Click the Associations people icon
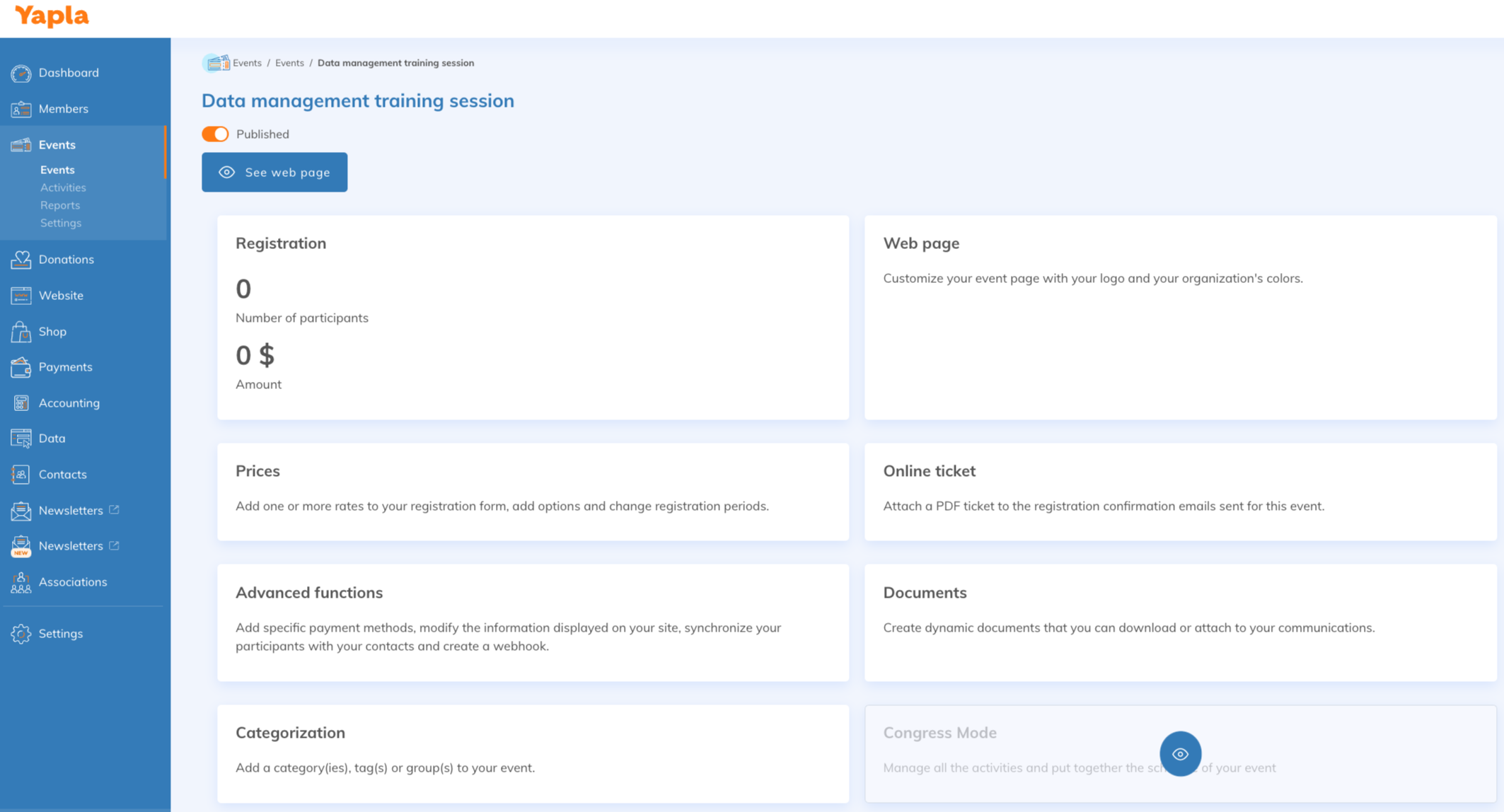This screenshot has height=812, width=1504. pos(21,582)
